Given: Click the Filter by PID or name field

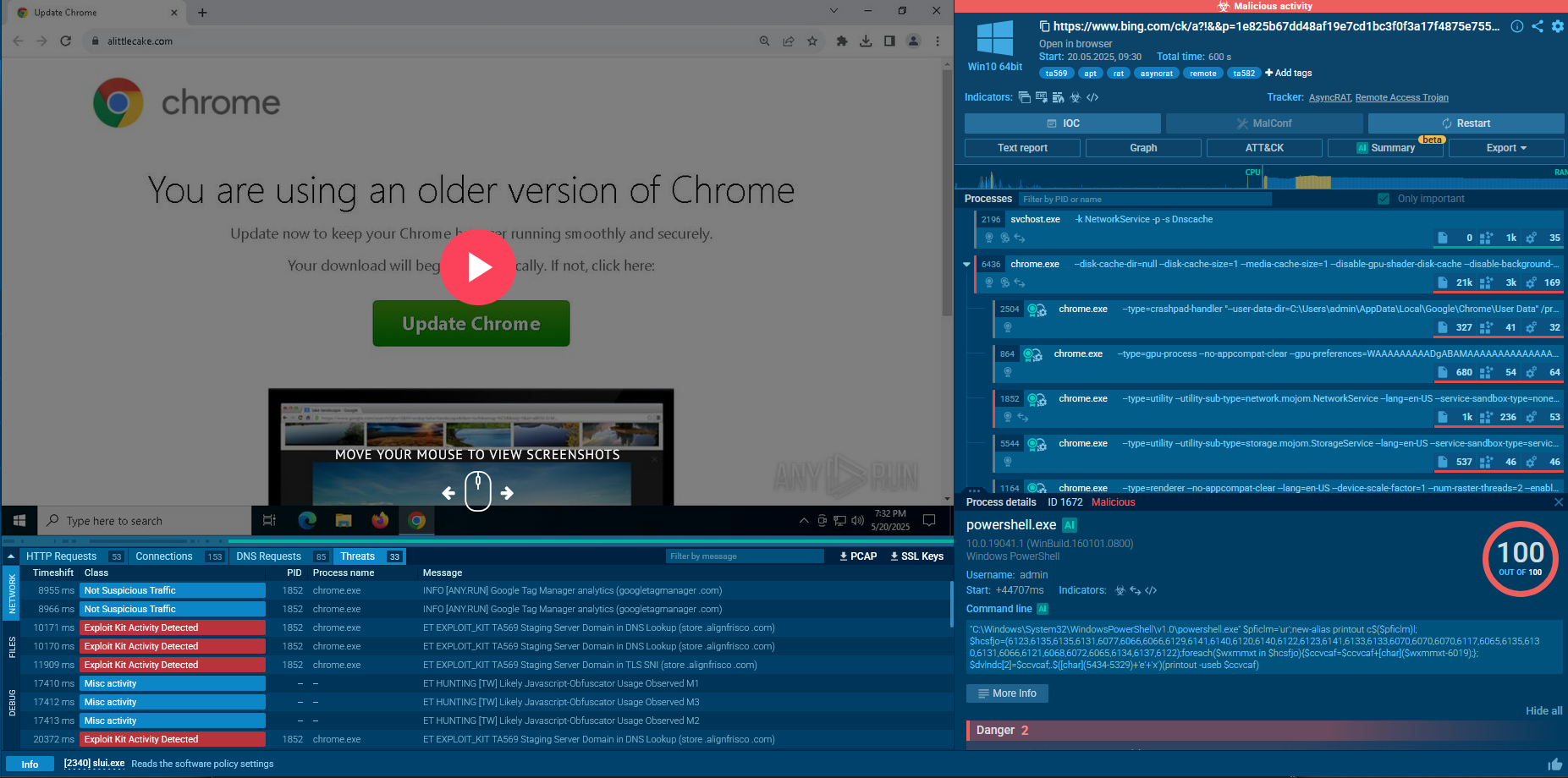Looking at the screenshot, I should 1145,199.
